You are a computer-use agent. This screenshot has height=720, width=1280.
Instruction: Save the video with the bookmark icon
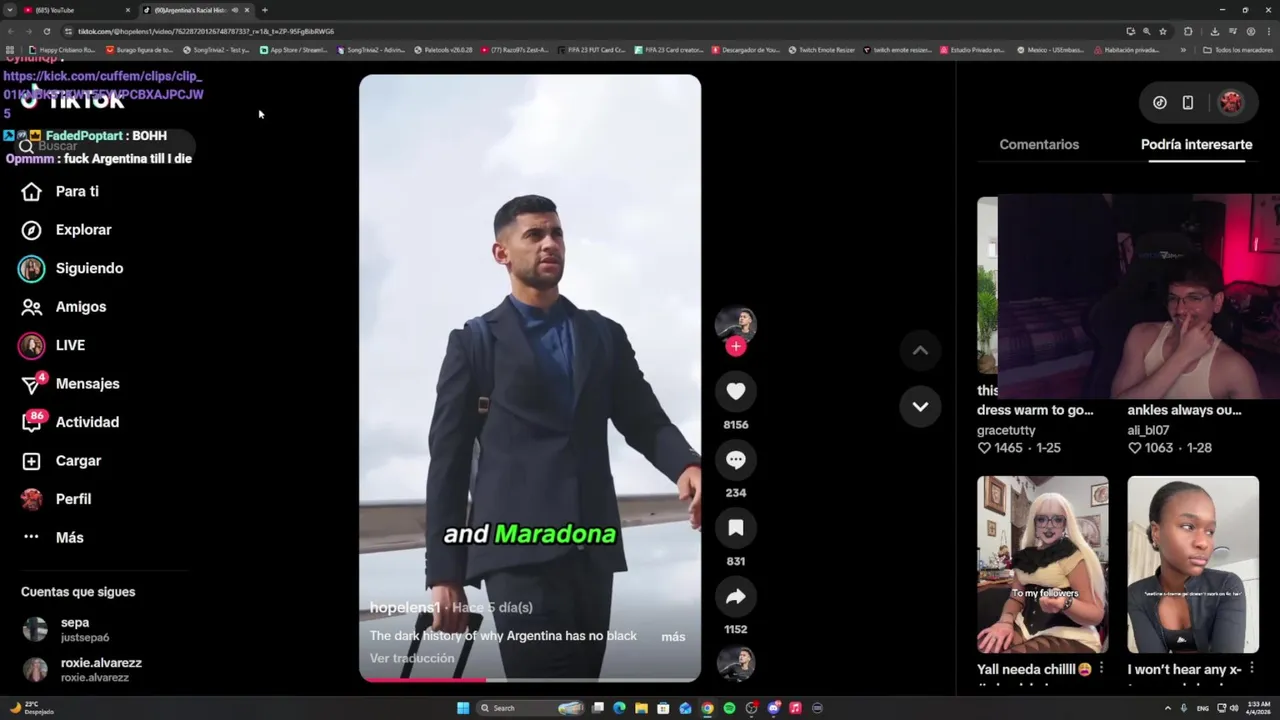(736, 528)
